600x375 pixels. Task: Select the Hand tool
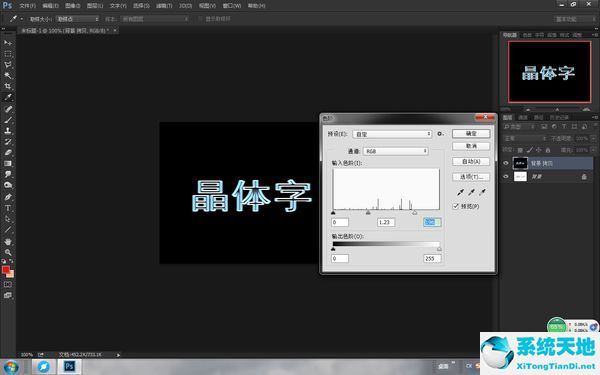click(8, 241)
